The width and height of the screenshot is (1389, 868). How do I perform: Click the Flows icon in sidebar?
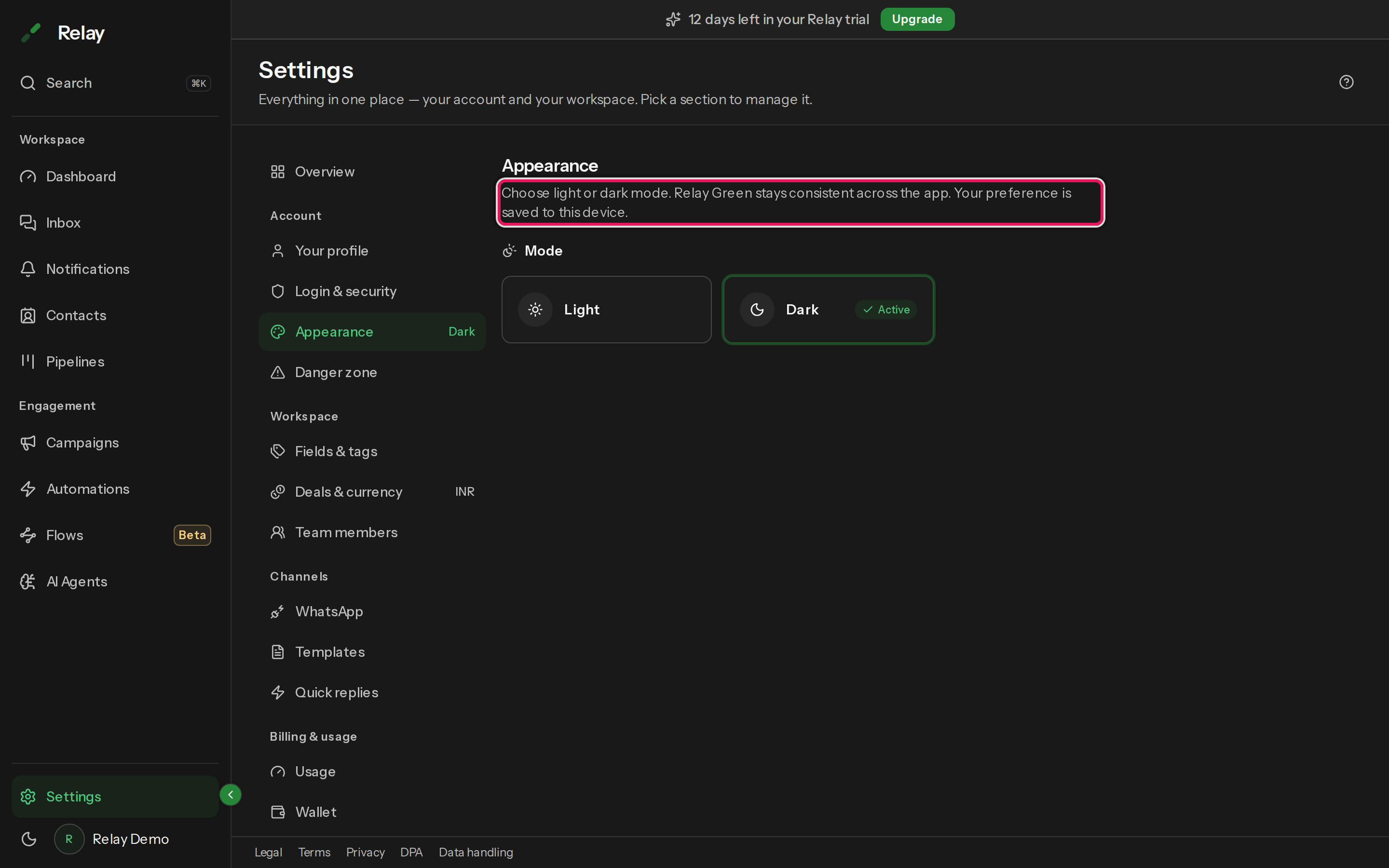click(x=27, y=535)
